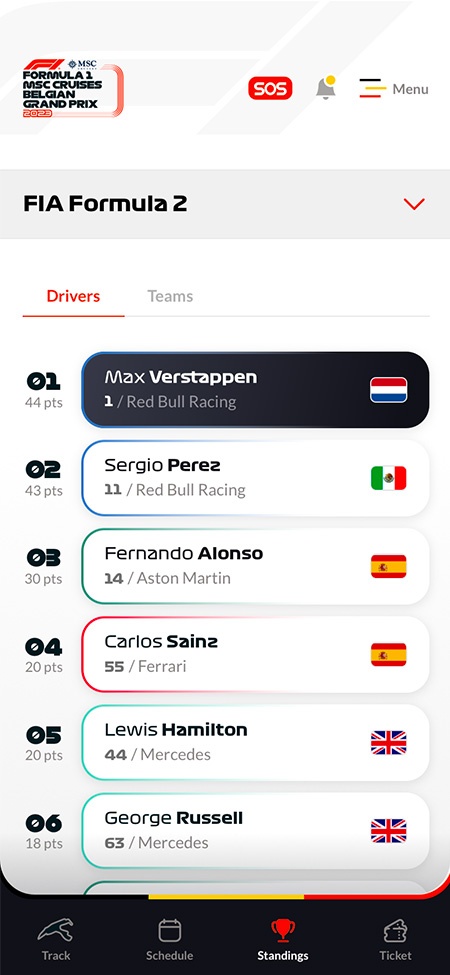This screenshot has width=450, height=975.
Task: Expand the FIA Formula 2 chevron
Action: [414, 204]
